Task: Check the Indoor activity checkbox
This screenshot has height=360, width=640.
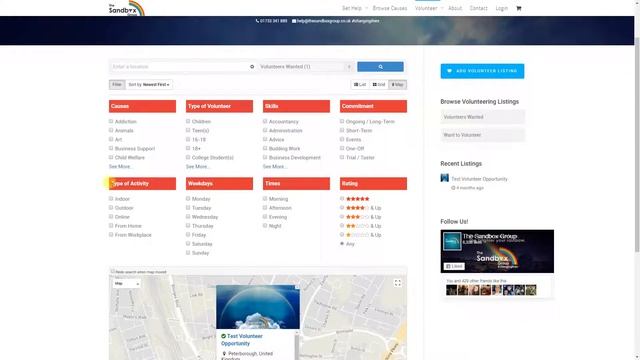Action: pos(111,198)
